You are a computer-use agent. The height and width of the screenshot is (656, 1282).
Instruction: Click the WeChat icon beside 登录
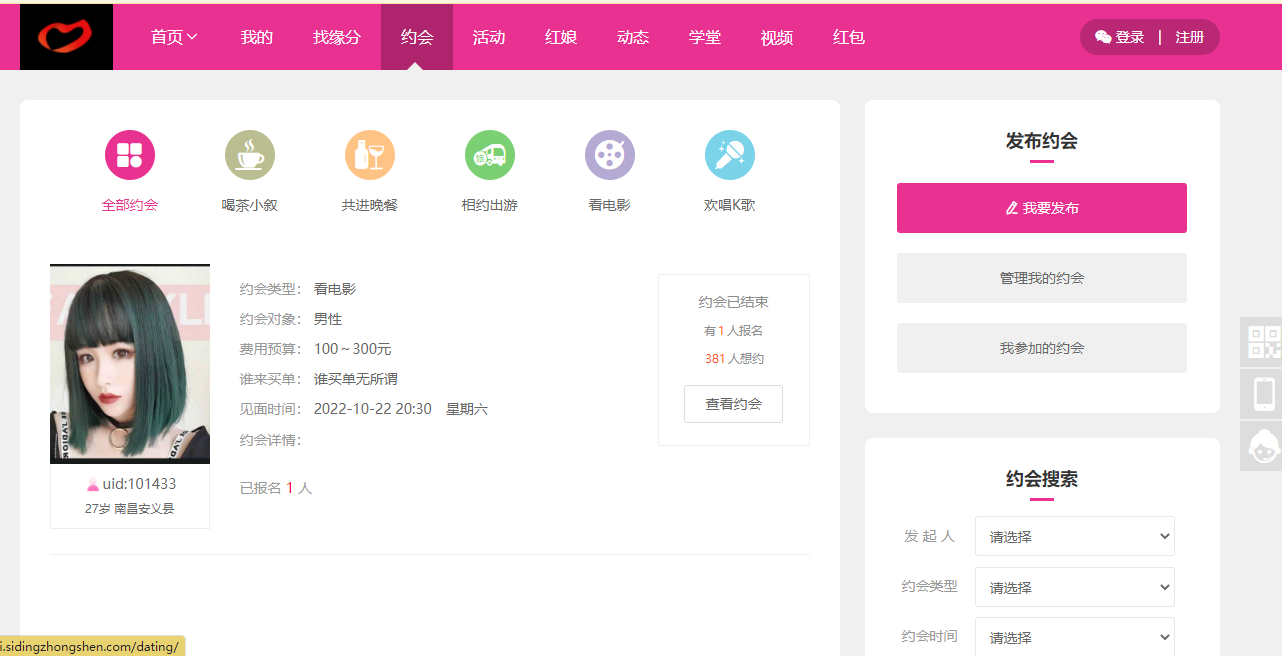[x=1103, y=37]
